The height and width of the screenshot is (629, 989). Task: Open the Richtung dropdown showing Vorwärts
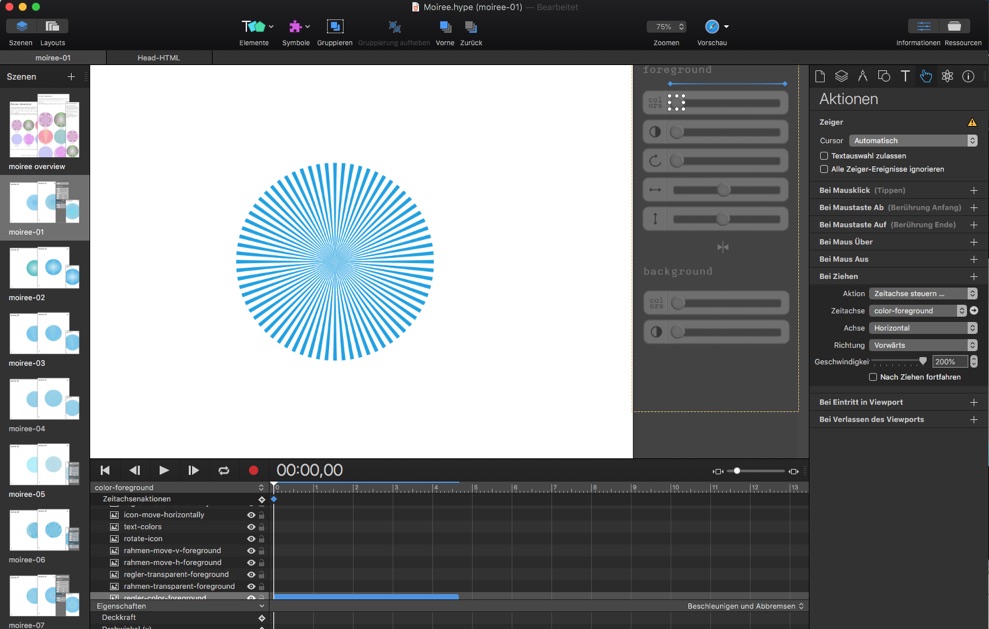tap(922, 345)
